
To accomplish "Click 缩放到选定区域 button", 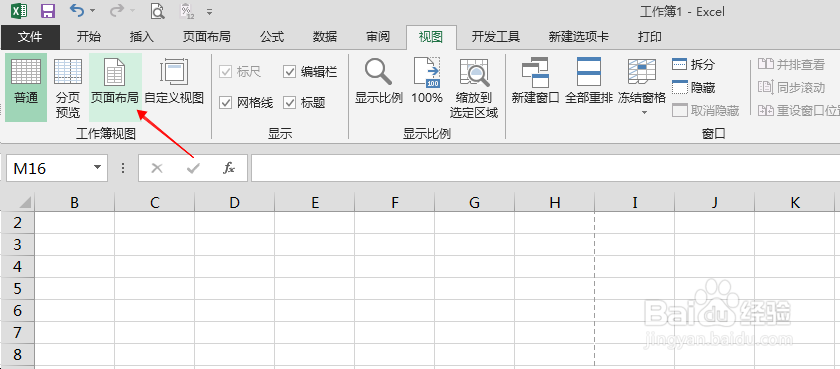I will pos(474,87).
